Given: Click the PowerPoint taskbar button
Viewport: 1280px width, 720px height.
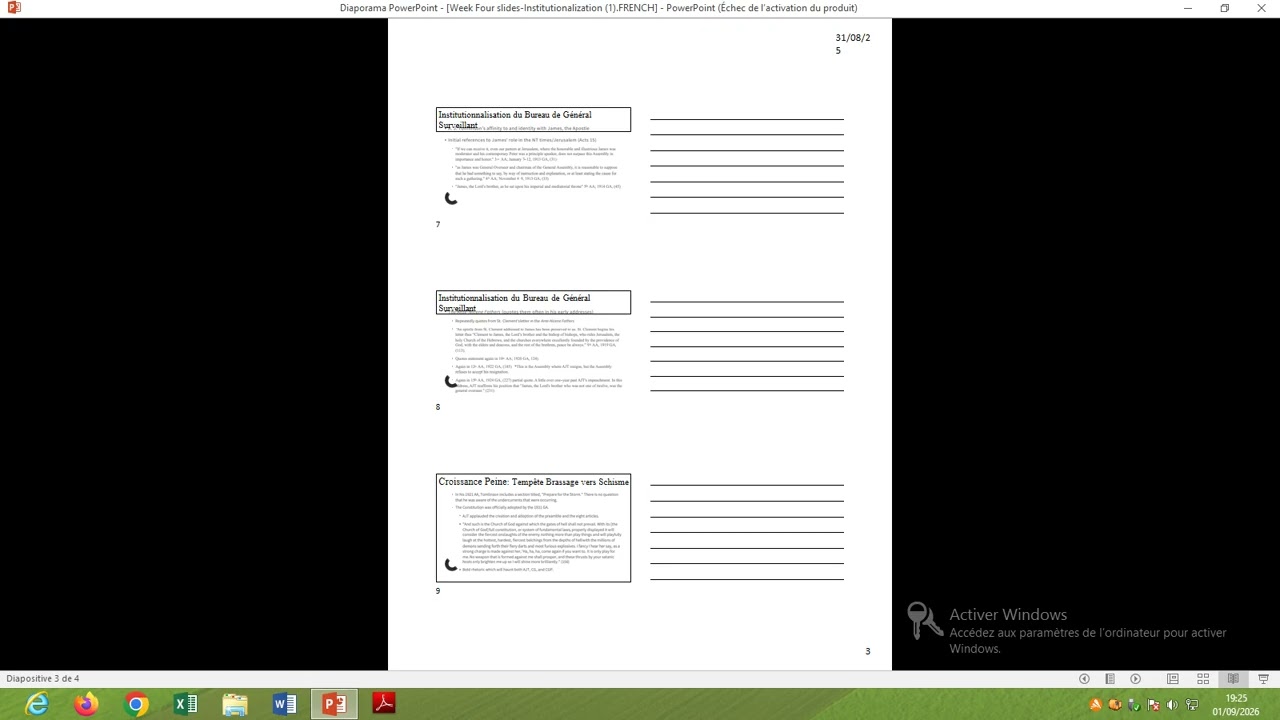Looking at the screenshot, I should [334, 704].
